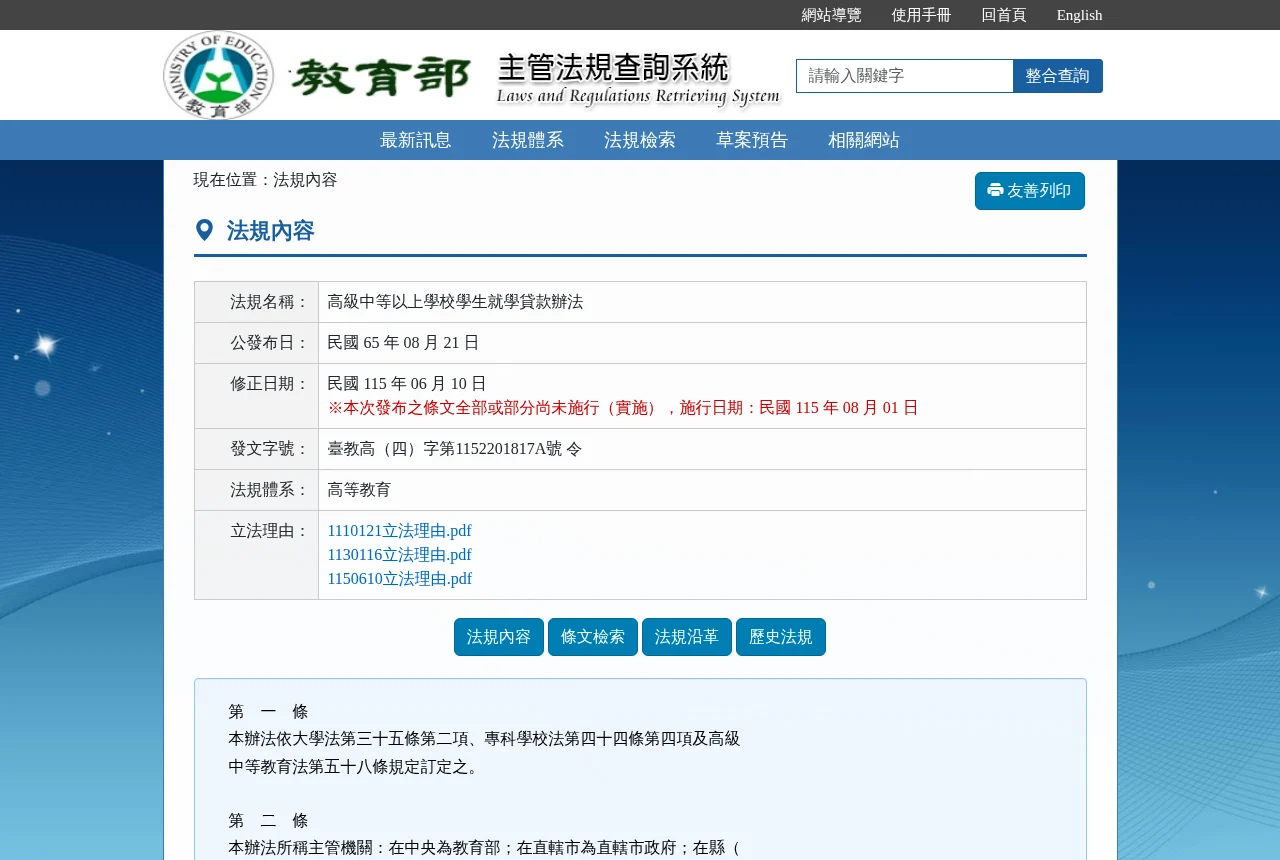Open the 最新訊息 menu

click(416, 140)
